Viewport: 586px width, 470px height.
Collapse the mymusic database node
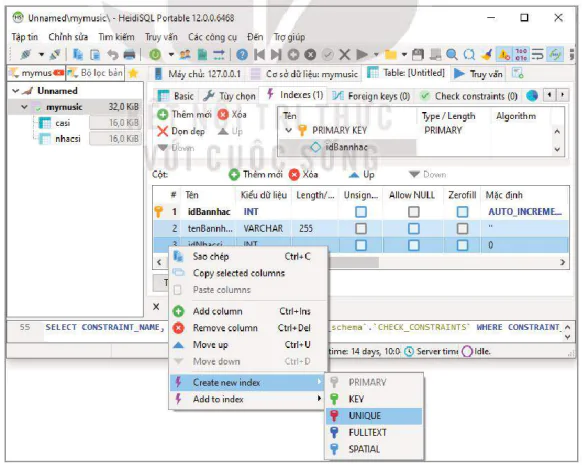24,107
